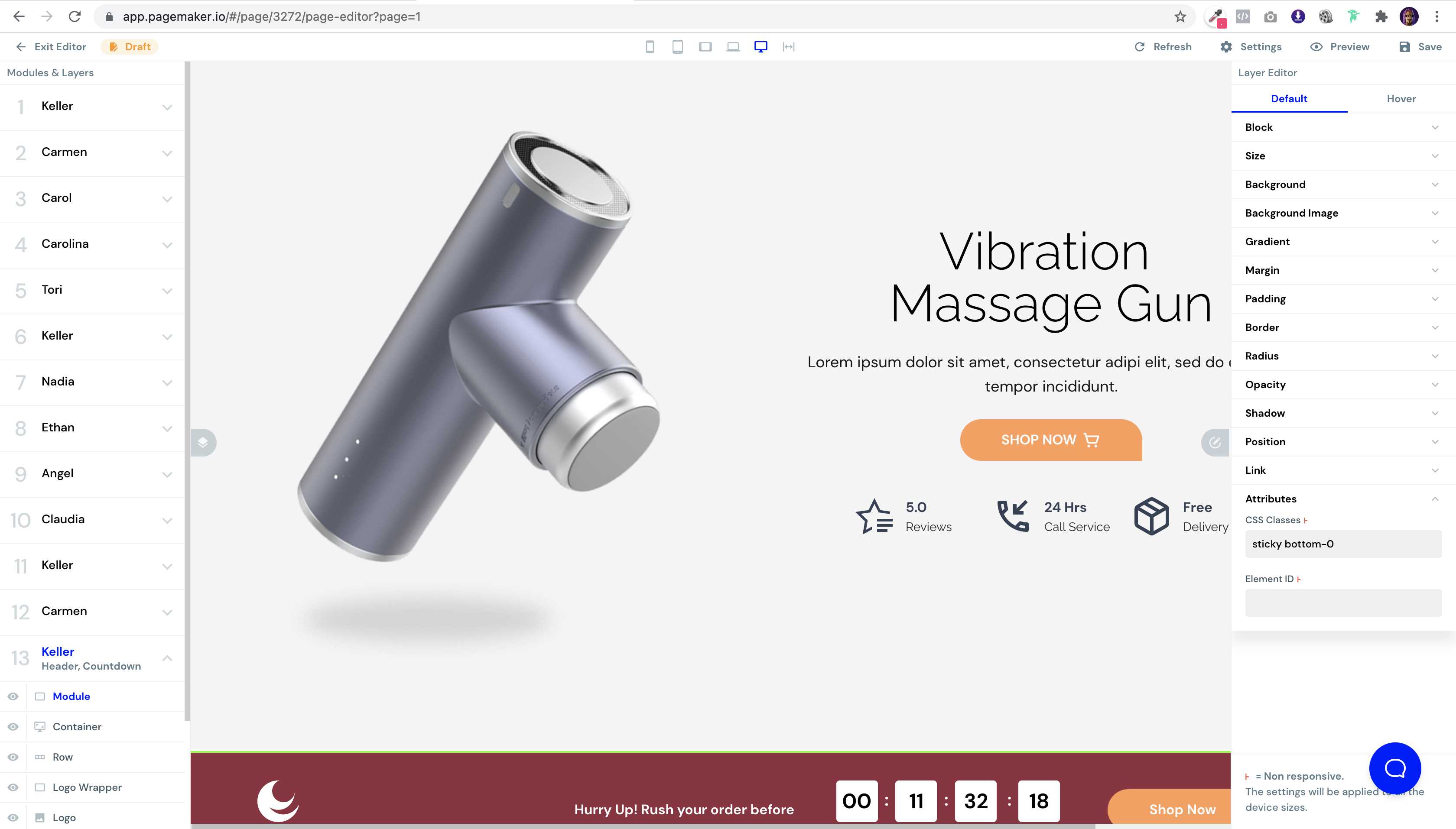Open the edit floating button on canvas

[1215, 442]
